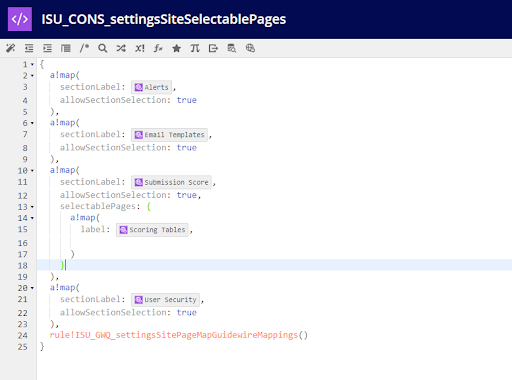
Task: Click the indent code icon
Action: (x=47, y=48)
